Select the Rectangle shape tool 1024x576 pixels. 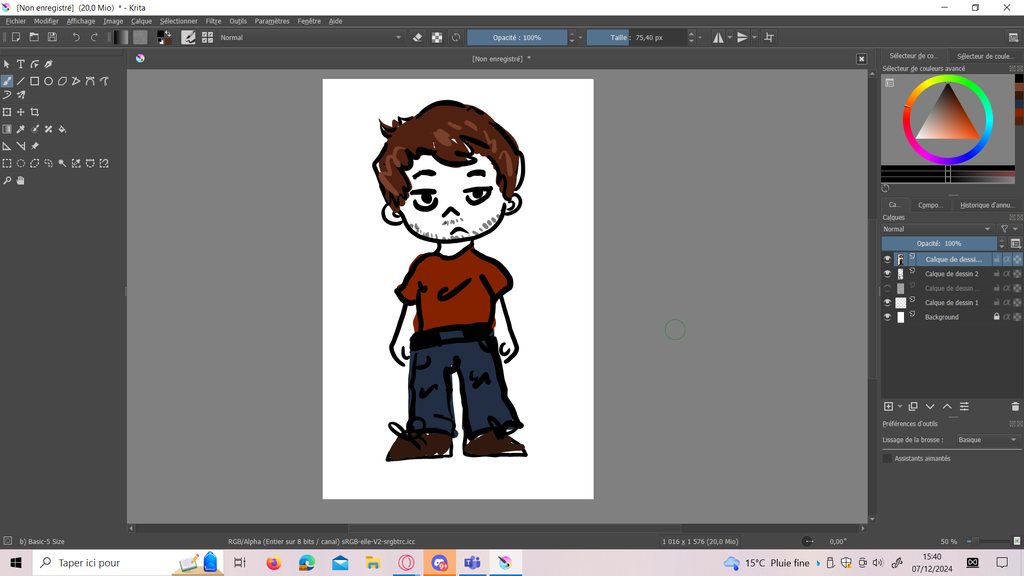coord(34,81)
